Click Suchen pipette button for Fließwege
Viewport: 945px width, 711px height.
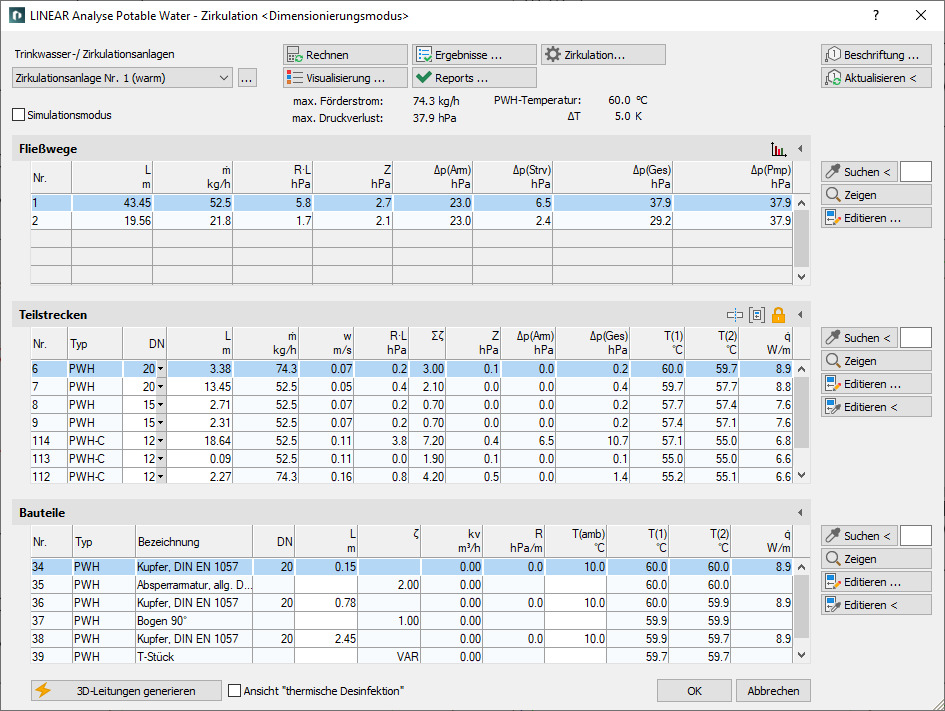point(859,172)
